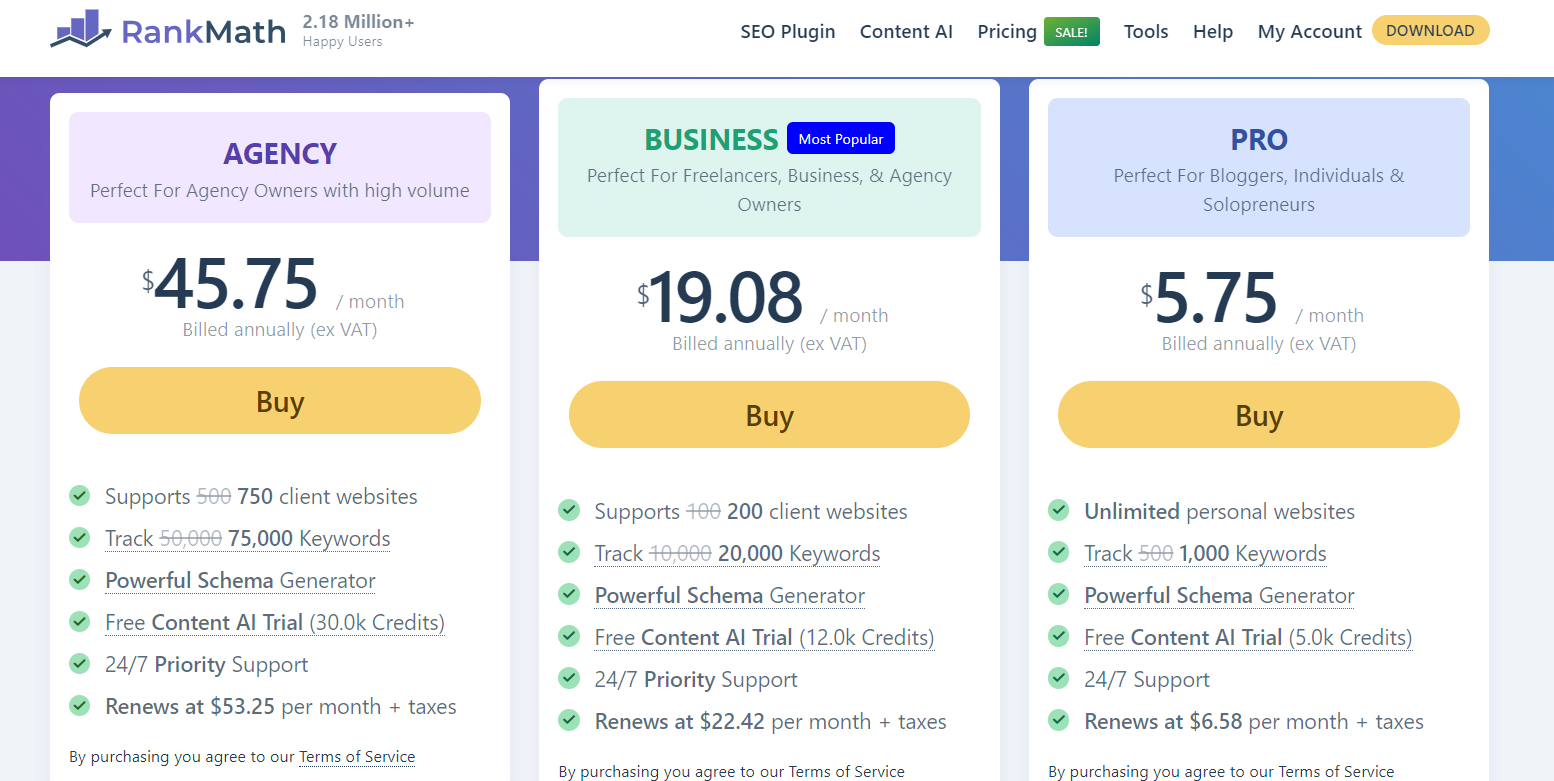
Task: Click checkmark beside Business Powerful Schema Generator
Action: [x=569, y=594]
